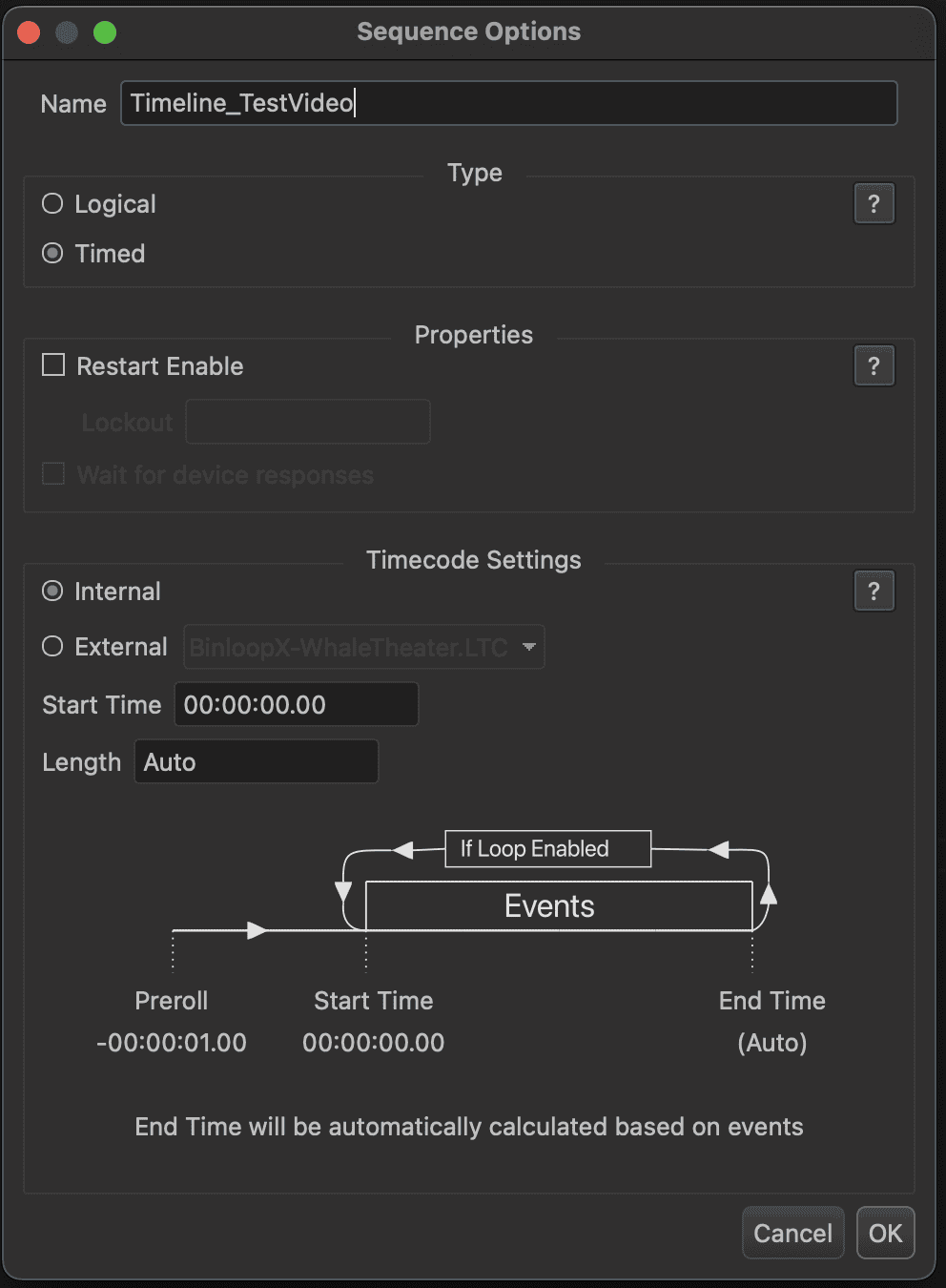Choose Internal timecode source
The height and width of the screenshot is (1288, 946).
click(x=53, y=591)
